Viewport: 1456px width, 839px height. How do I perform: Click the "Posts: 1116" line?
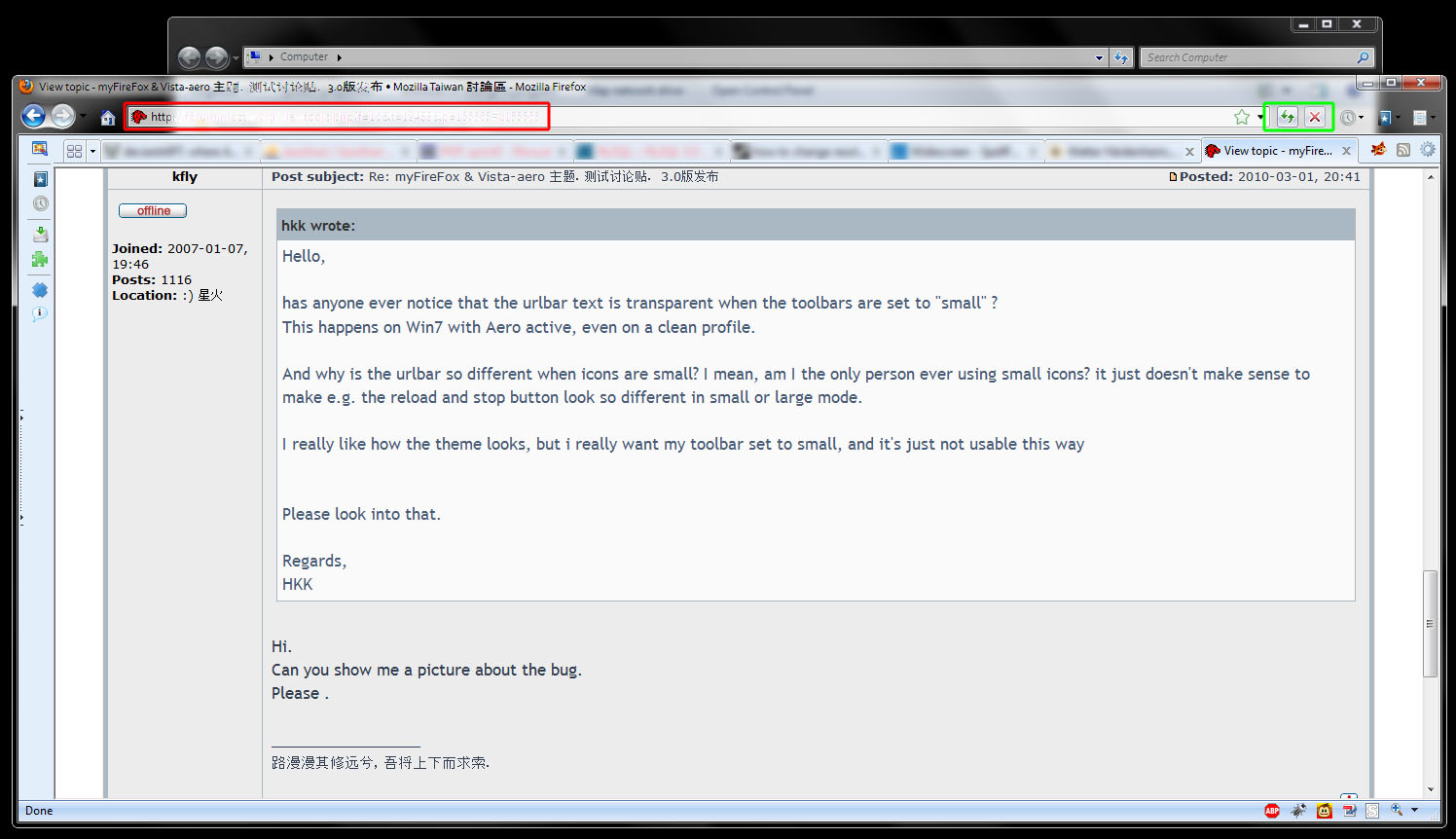152,279
